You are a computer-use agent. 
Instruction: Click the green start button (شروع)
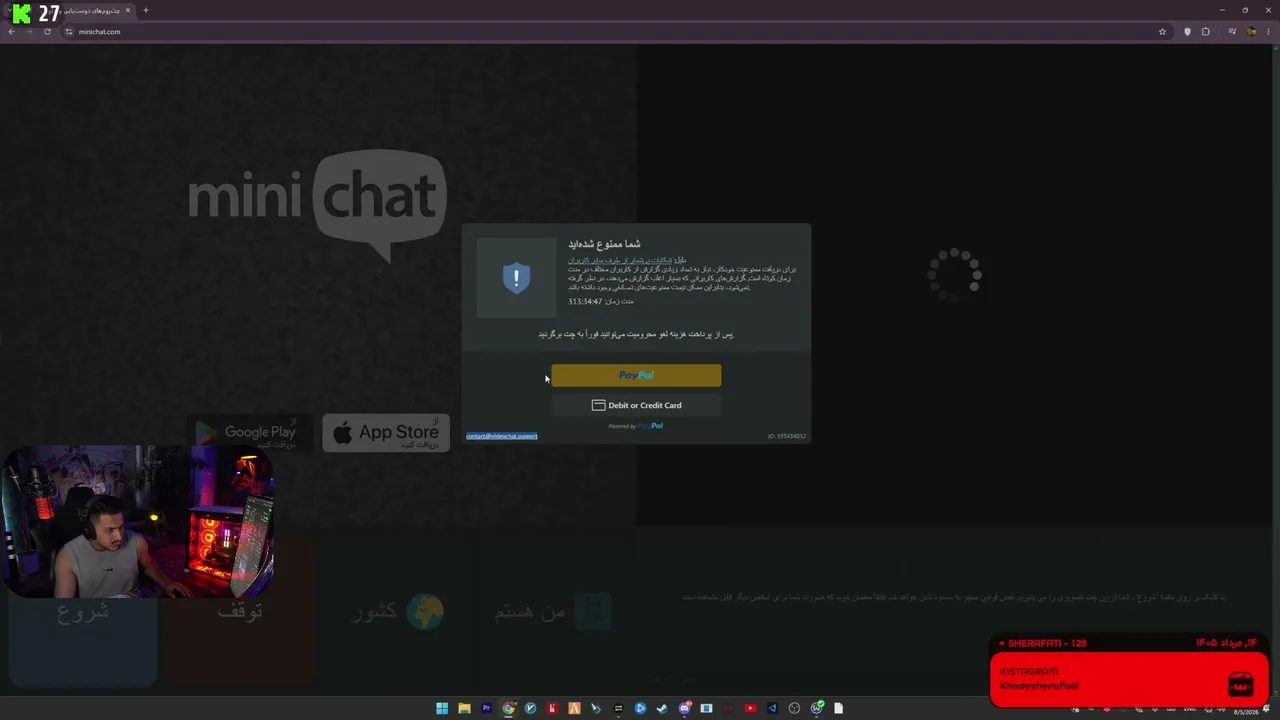[83, 612]
